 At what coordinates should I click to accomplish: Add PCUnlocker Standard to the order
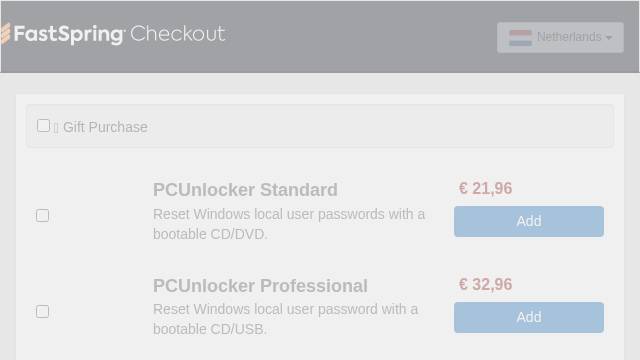529,221
